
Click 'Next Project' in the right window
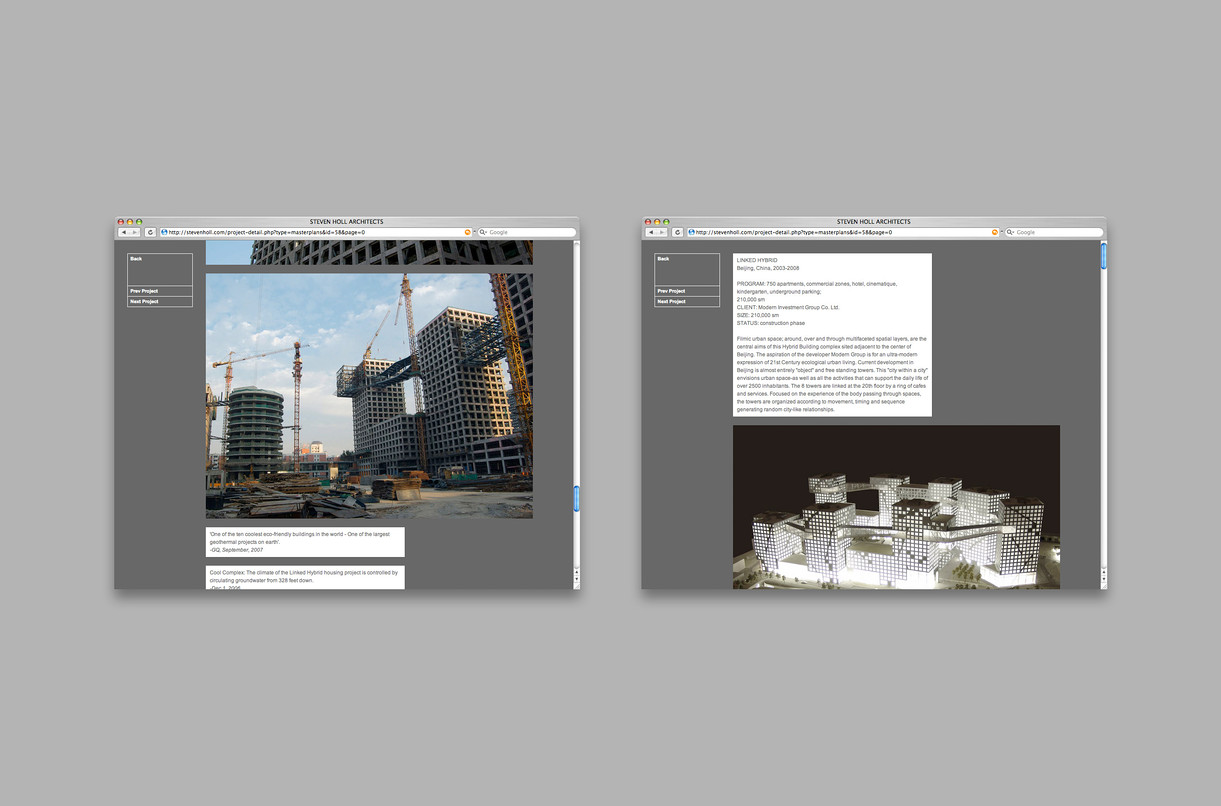pos(671,301)
